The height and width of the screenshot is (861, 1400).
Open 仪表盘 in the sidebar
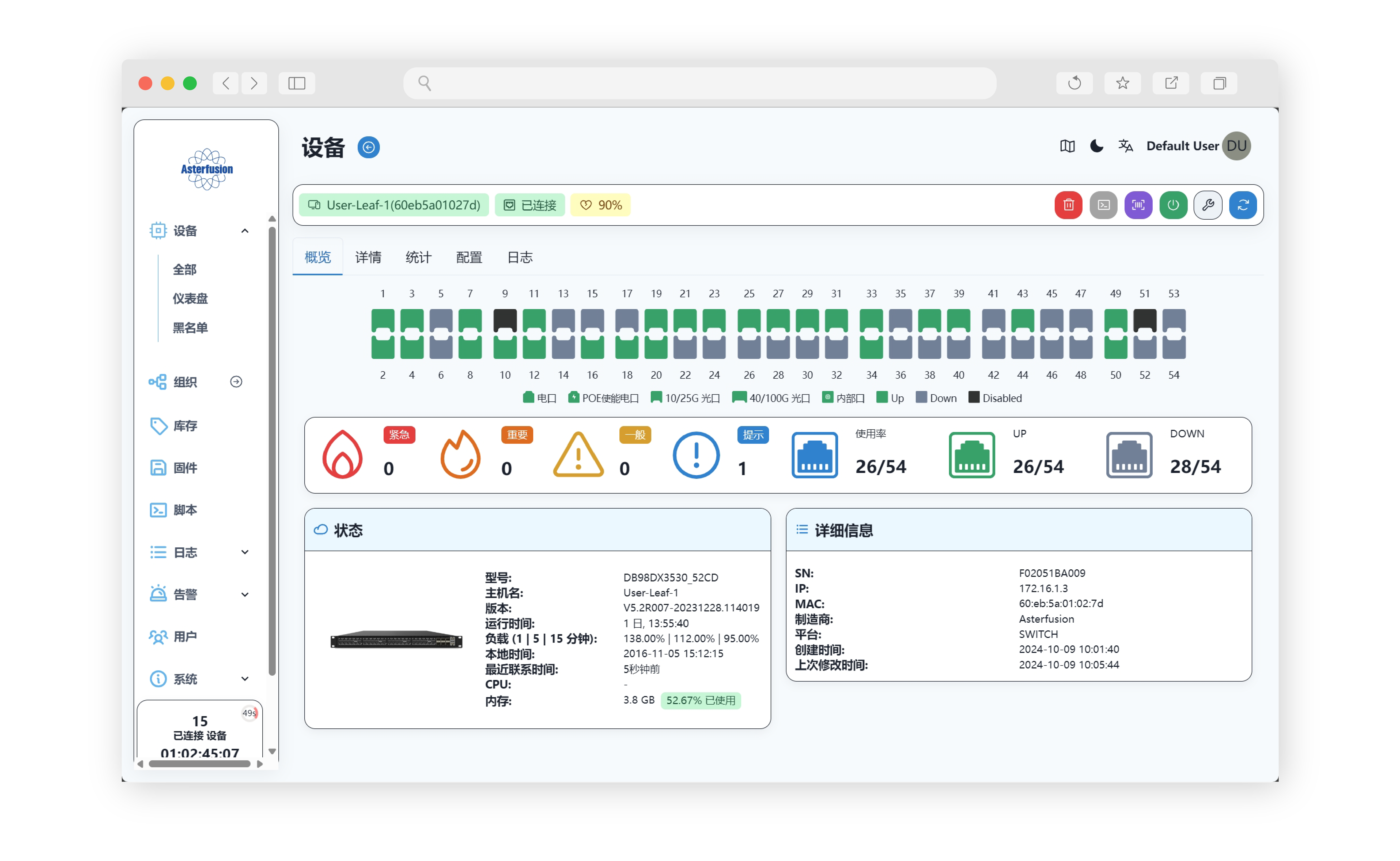click(191, 299)
